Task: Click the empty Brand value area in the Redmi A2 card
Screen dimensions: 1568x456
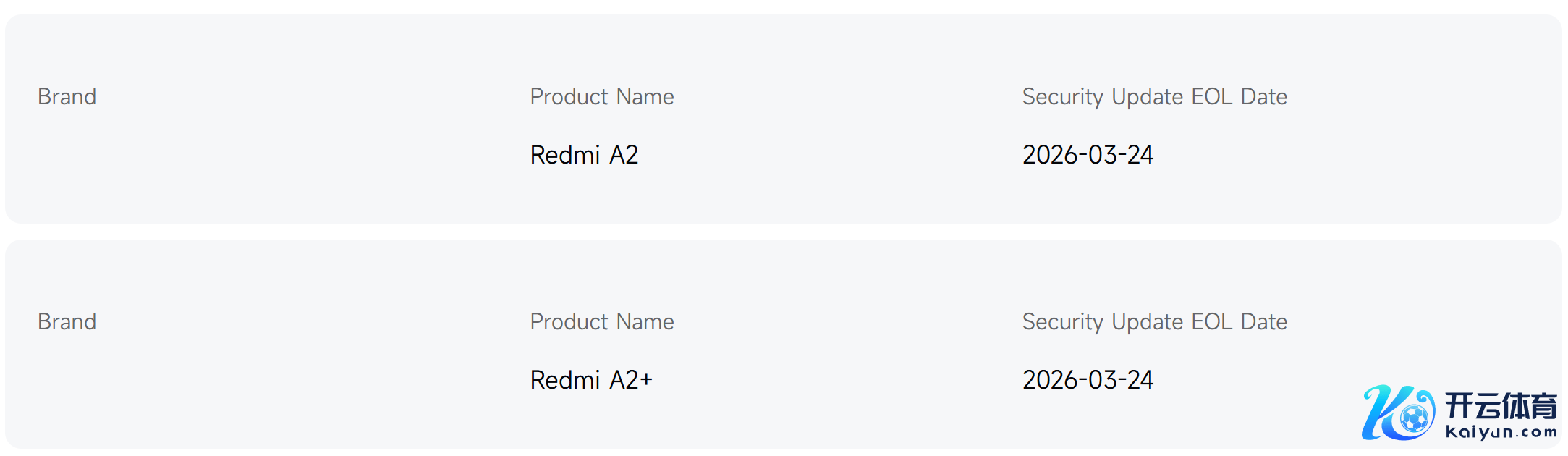Action: click(x=67, y=155)
